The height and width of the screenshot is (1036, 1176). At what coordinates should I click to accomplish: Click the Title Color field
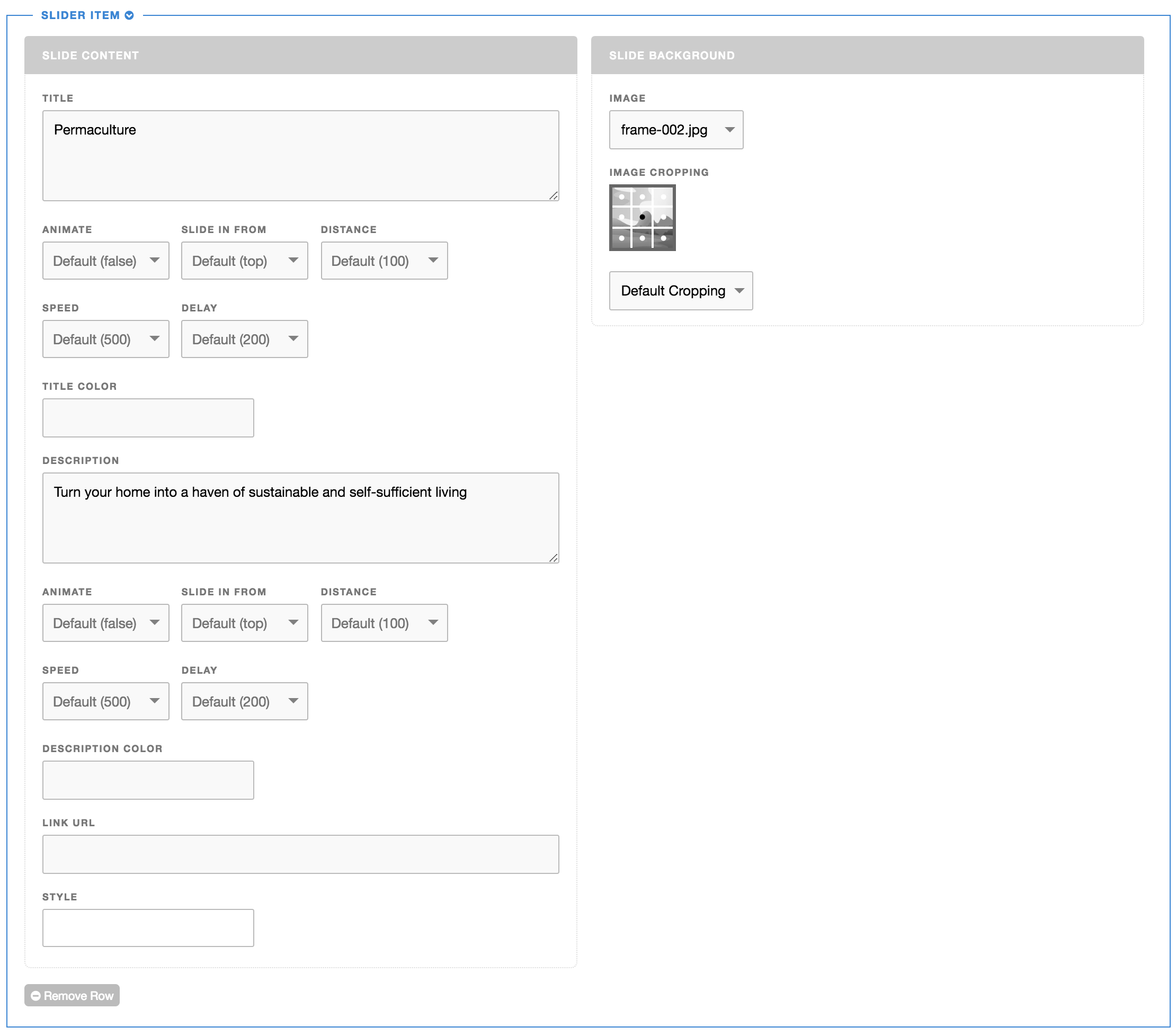tap(148, 417)
